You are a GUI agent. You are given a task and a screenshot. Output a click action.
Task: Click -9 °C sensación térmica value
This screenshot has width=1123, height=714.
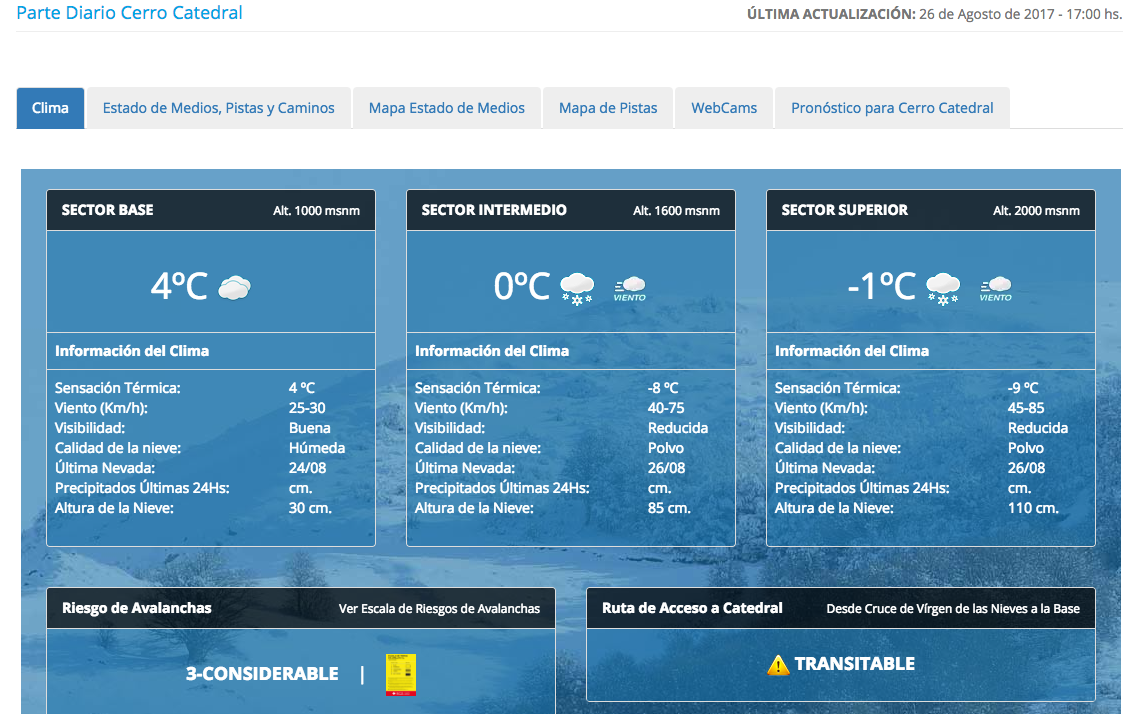click(1023, 388)
